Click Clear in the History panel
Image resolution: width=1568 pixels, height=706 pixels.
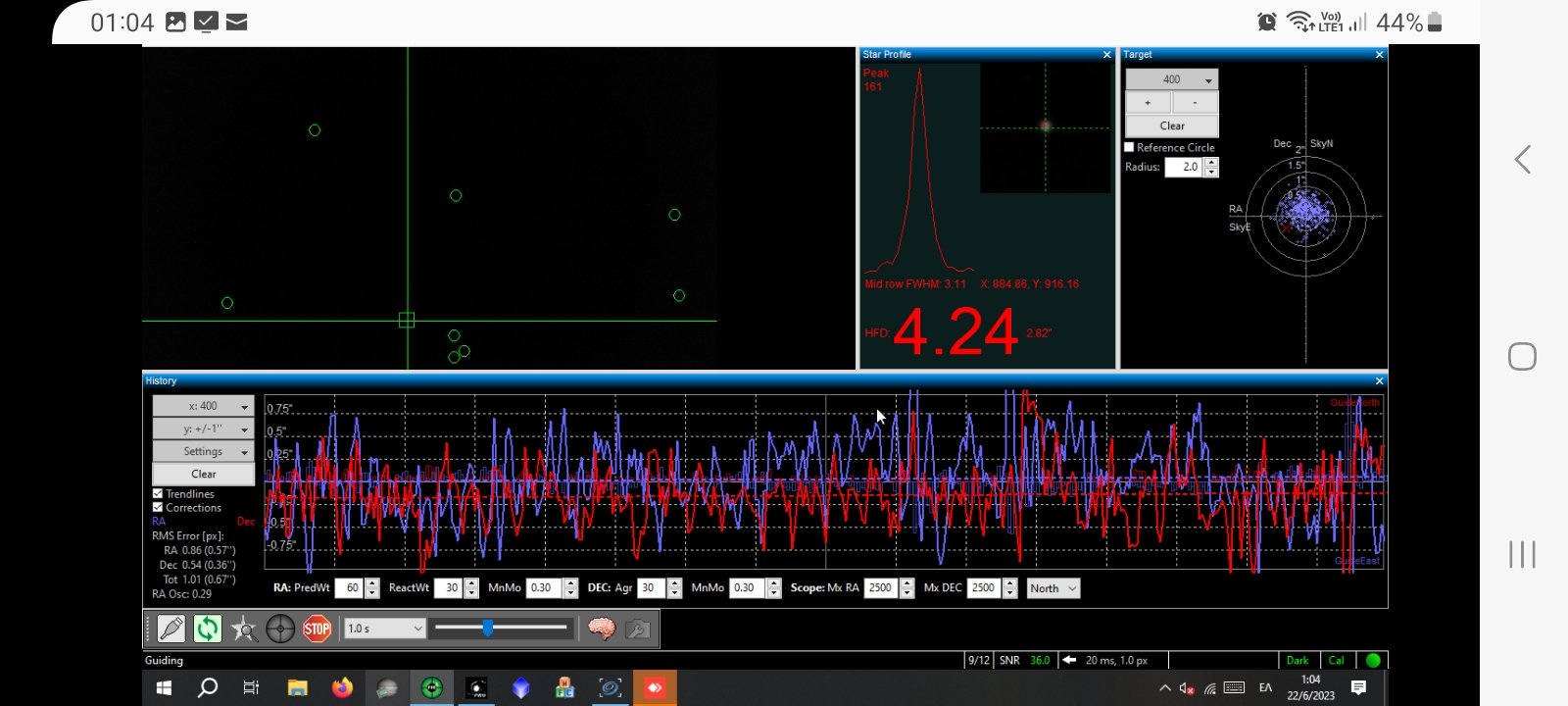point(204,474)
